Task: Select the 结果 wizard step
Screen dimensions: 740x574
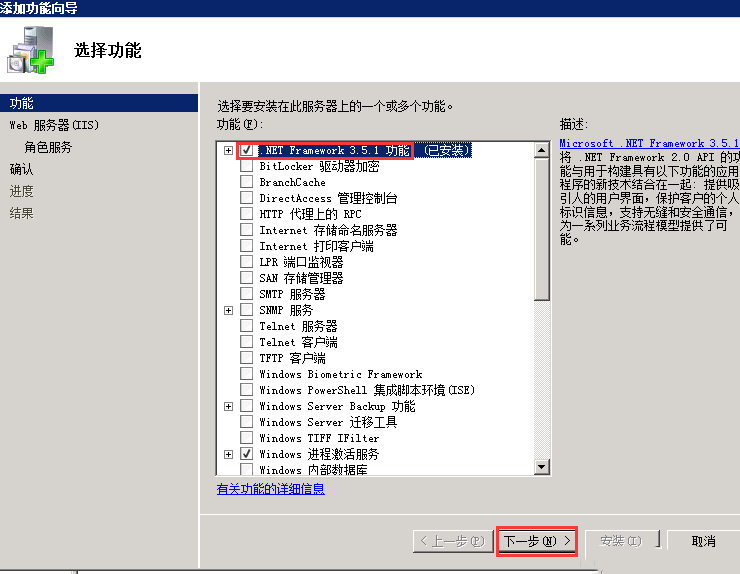Action: tap(21, 213)
